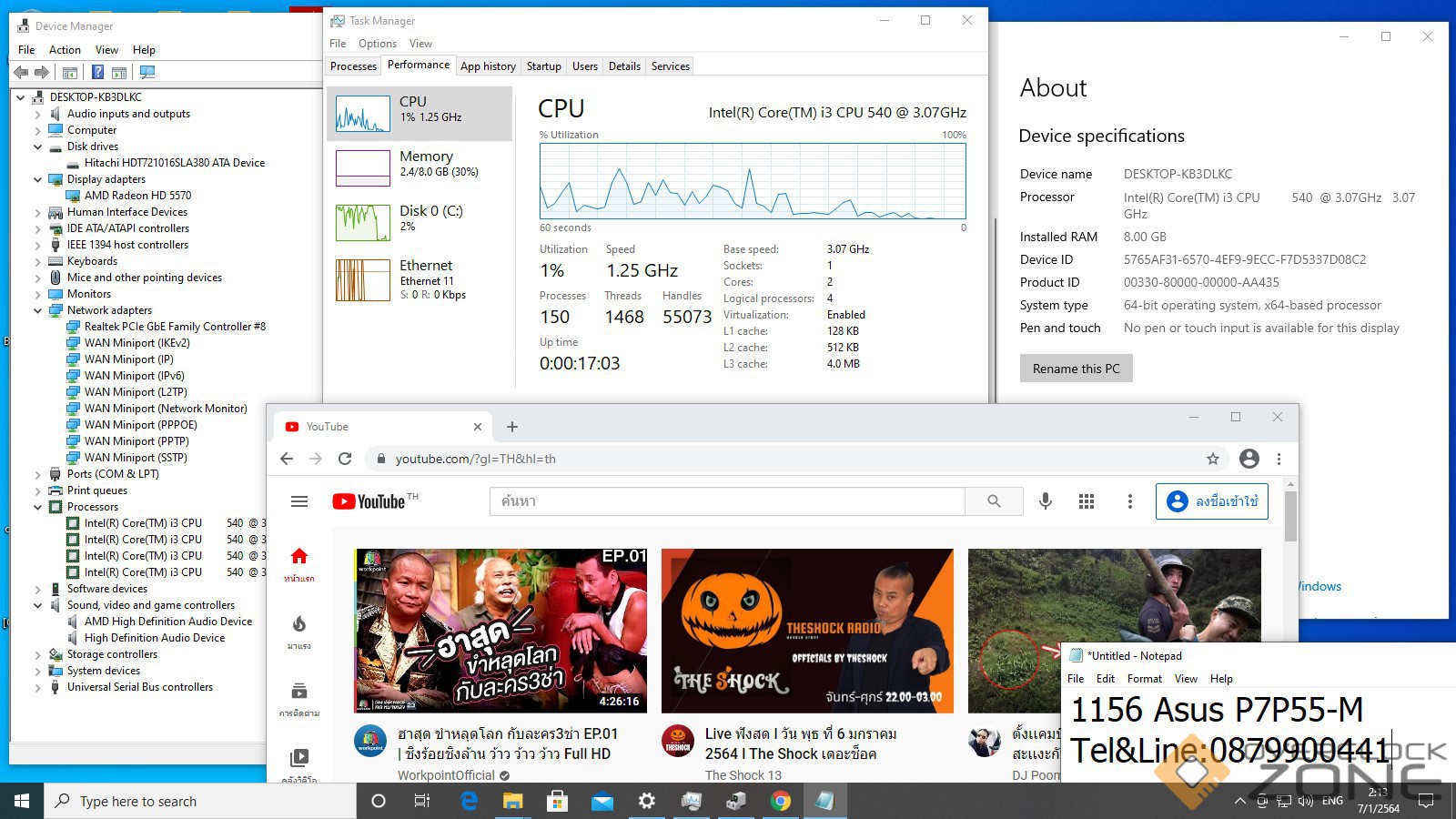Open the Format menu in Notepad

click(1144, 679)
